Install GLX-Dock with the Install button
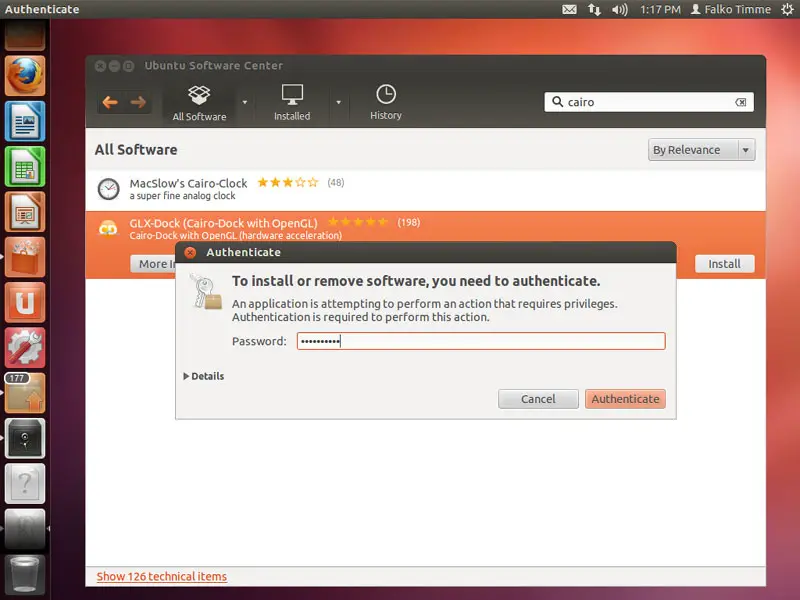The height and width of the screenshot is (600, 800). pos(724,264)
